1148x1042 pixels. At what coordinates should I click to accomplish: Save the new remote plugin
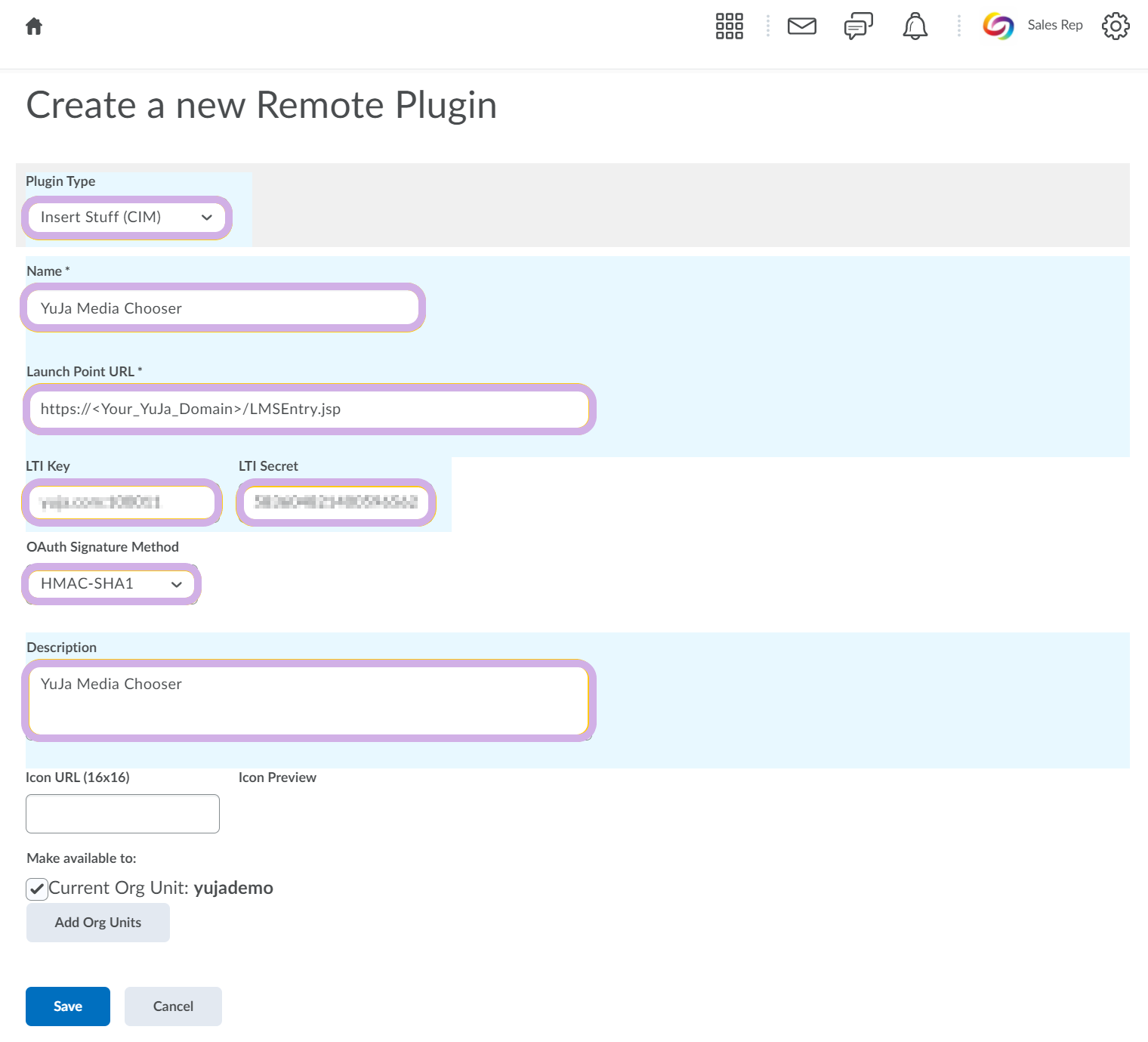point(68,1006)
